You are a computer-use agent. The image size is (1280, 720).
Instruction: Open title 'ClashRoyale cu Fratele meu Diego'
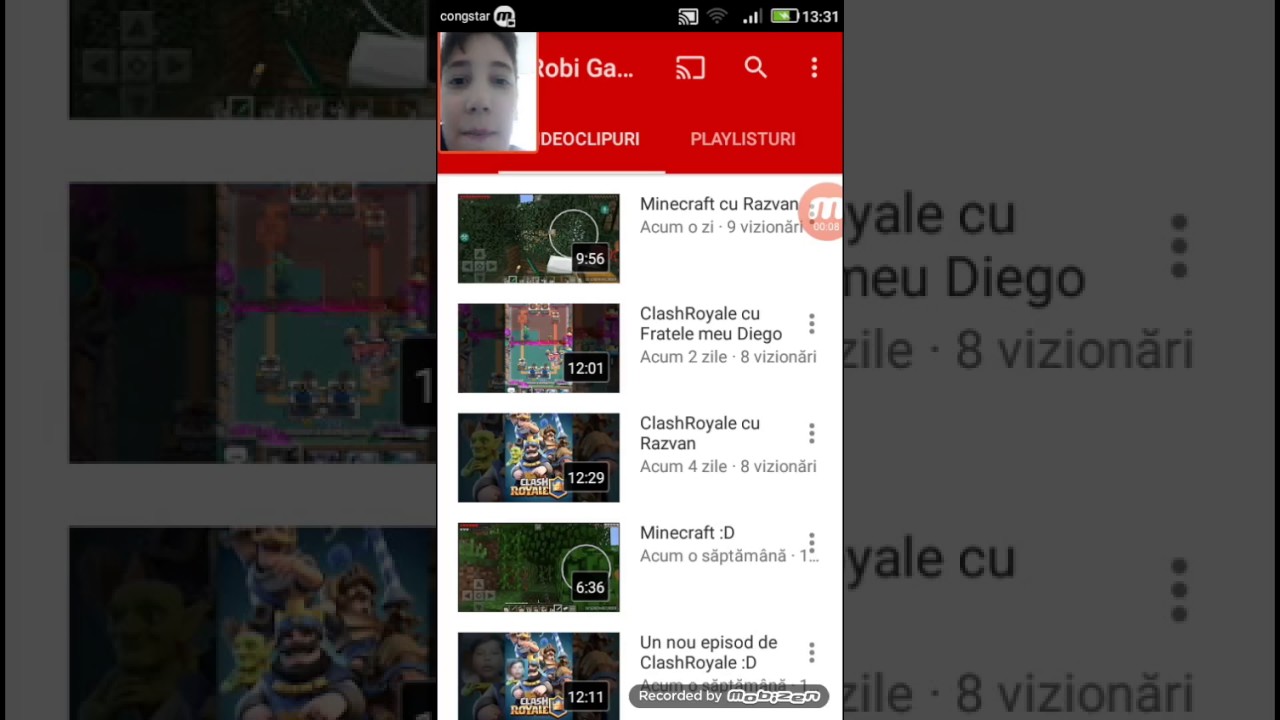pos(711,324)
